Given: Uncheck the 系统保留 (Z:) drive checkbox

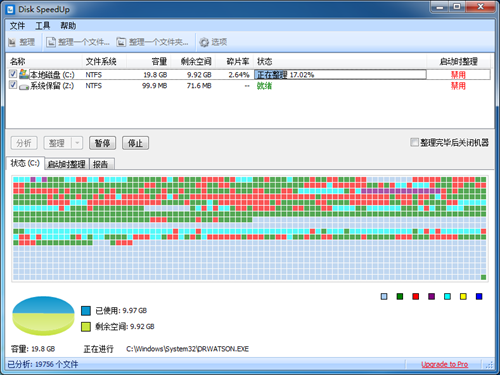Looking at the screenshot, I should point(13,85).
